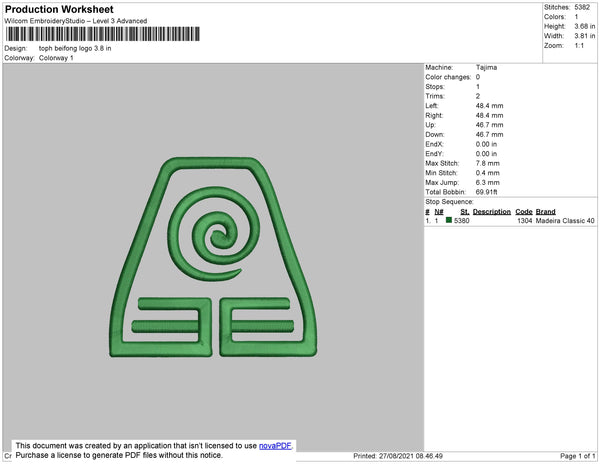
Task: Select the Max Jump value 6.3 mm
Action: click(488, 182)
